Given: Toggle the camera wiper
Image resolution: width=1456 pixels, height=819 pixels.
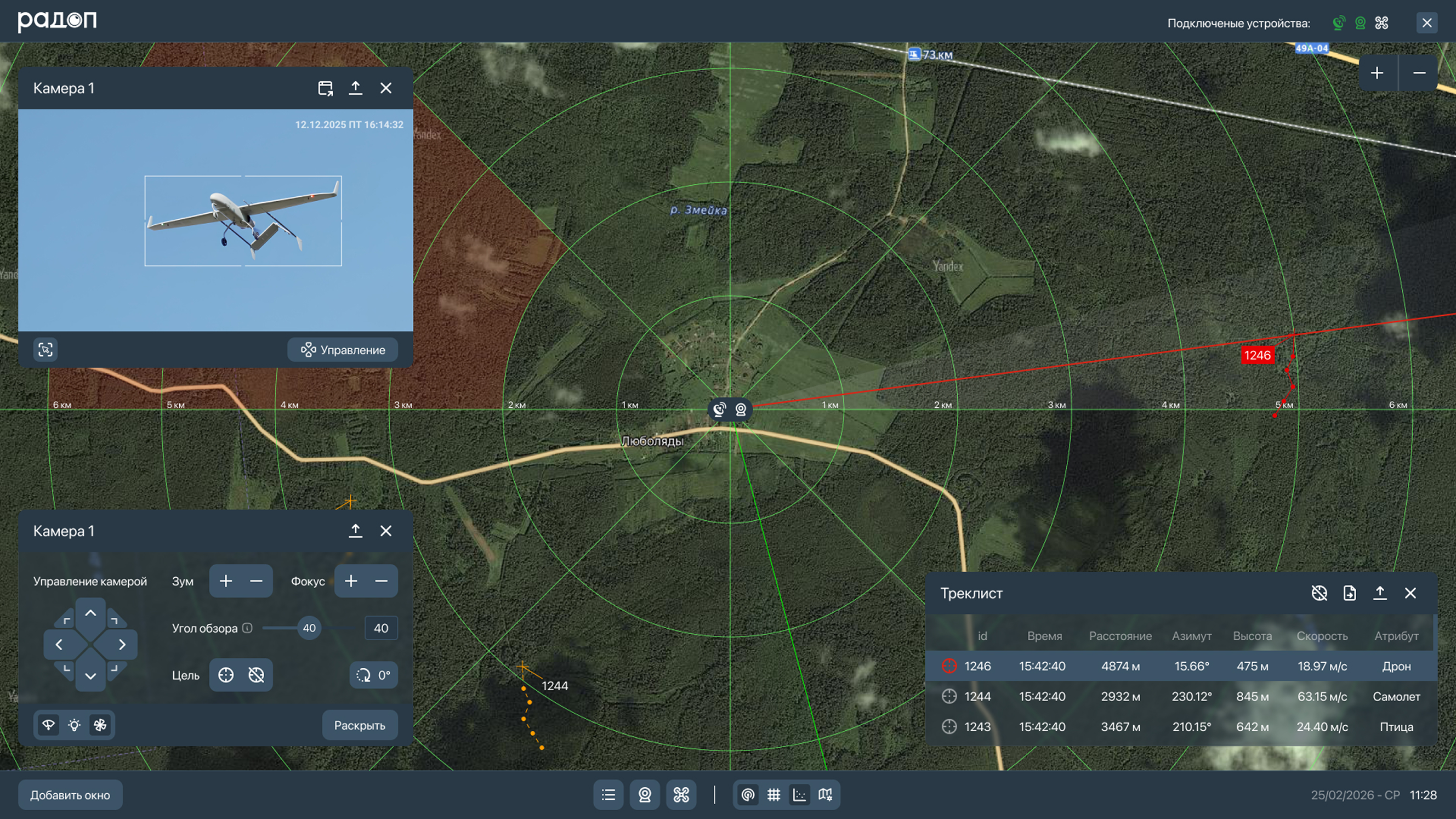Looking at the screenshot, I should tap(49, 725).
